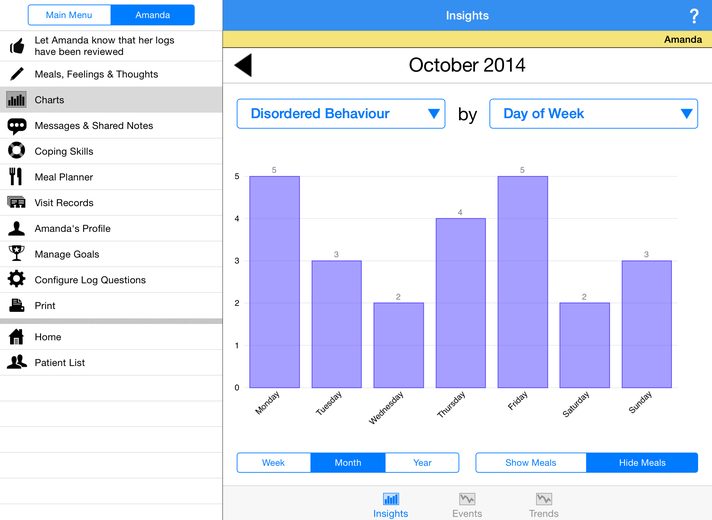Click the house Home icon

tap(16, 337)
